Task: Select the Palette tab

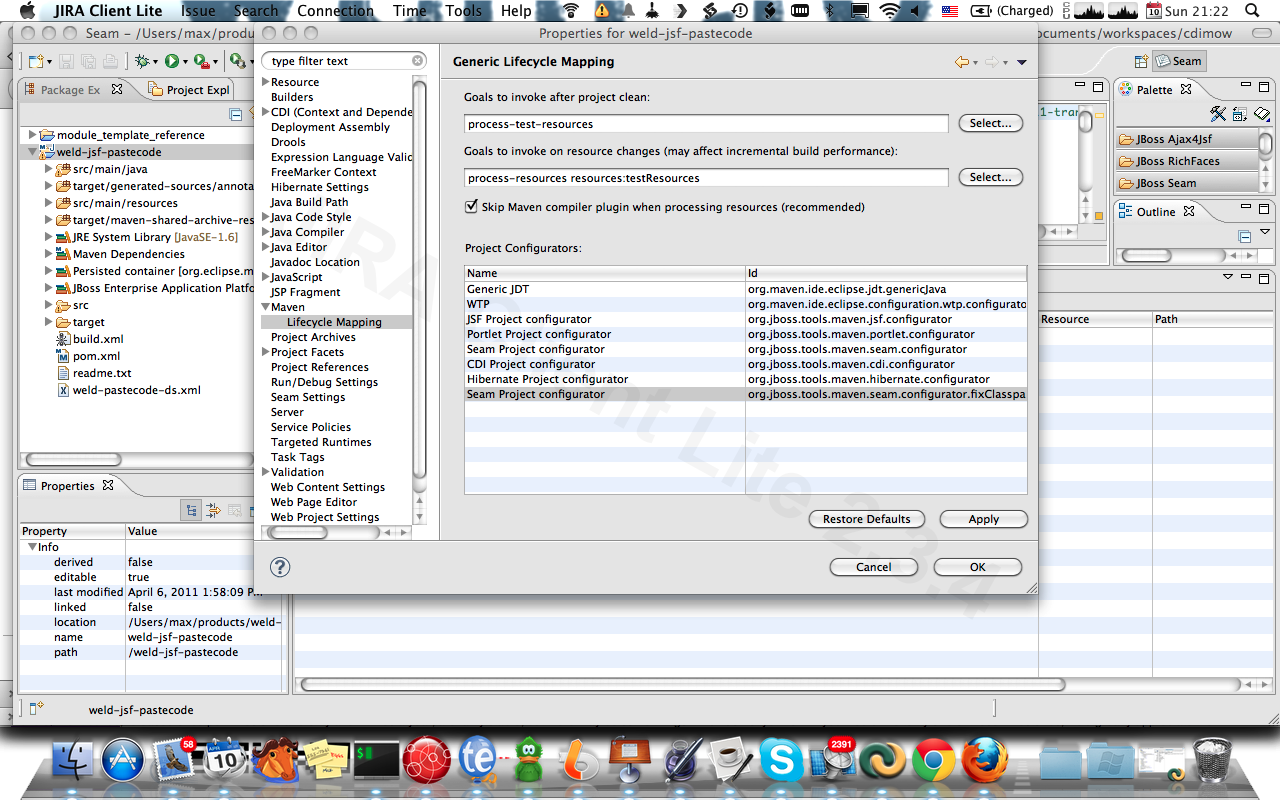Action: (1155, 89)
